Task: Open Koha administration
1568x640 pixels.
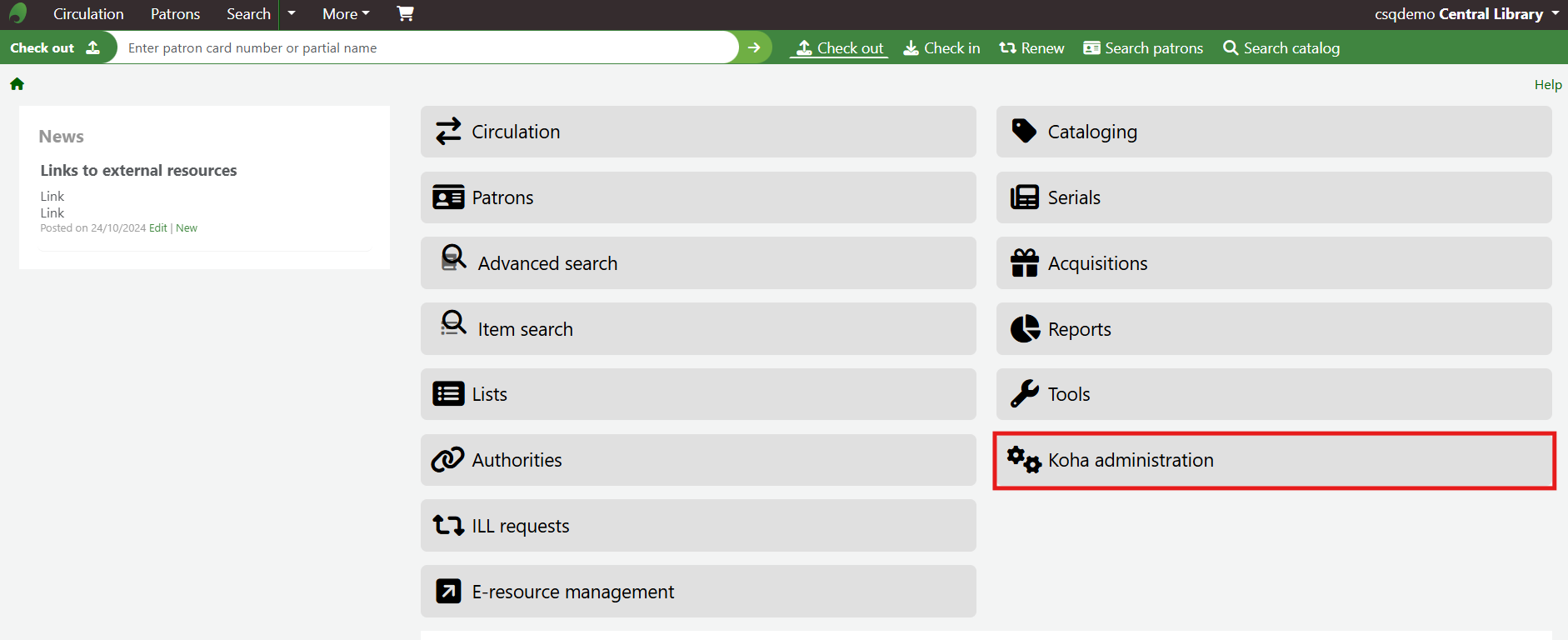Action: click(x=1274, y=460)
